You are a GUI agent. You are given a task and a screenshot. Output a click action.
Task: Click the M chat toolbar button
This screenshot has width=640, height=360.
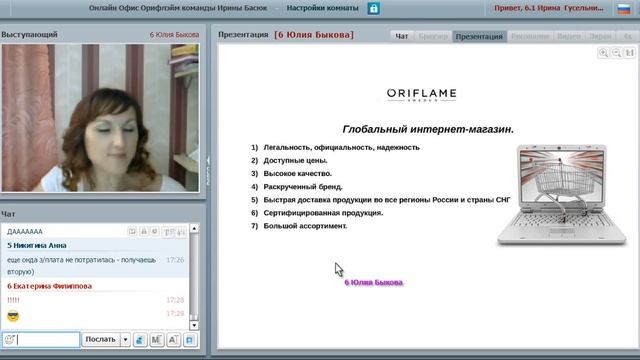[x=157, y=340]
